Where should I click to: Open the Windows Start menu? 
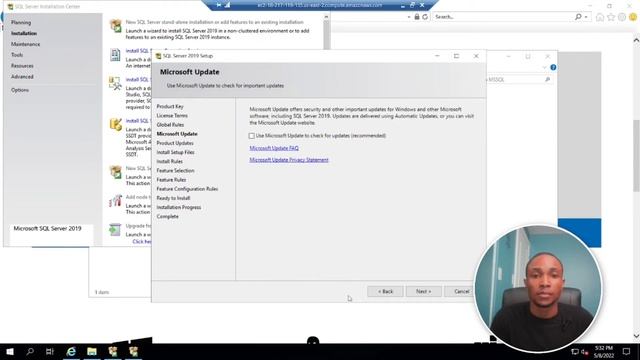pos(10,351)
